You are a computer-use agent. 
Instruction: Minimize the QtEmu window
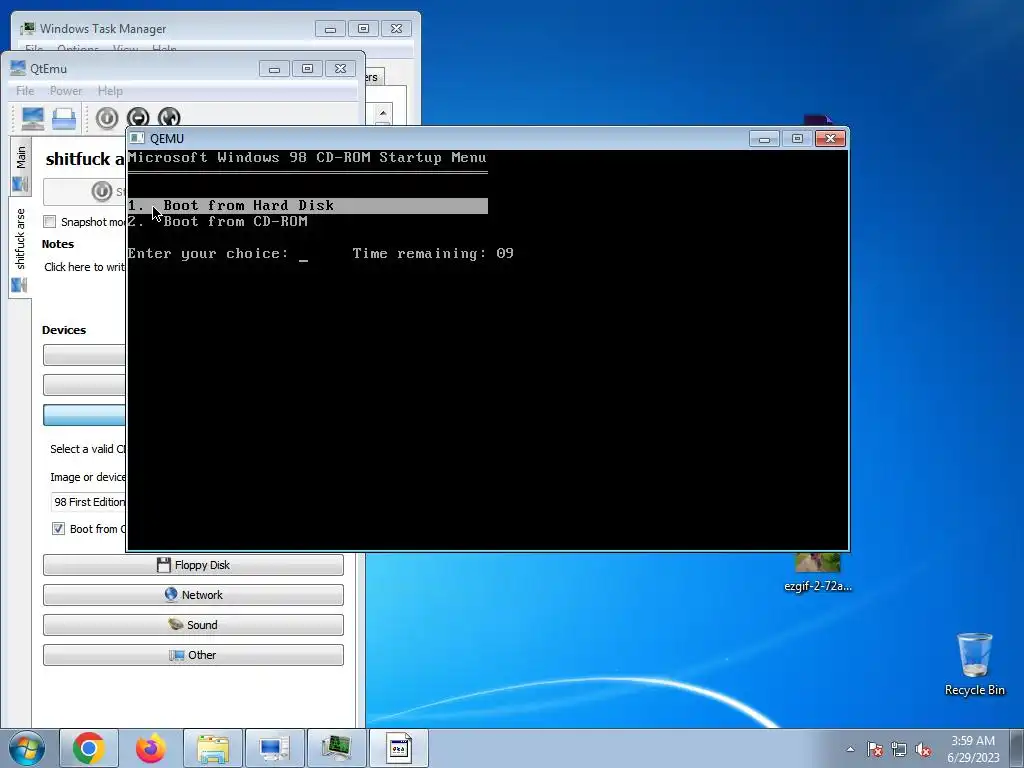pyautogui.click(x=274, y=69)
